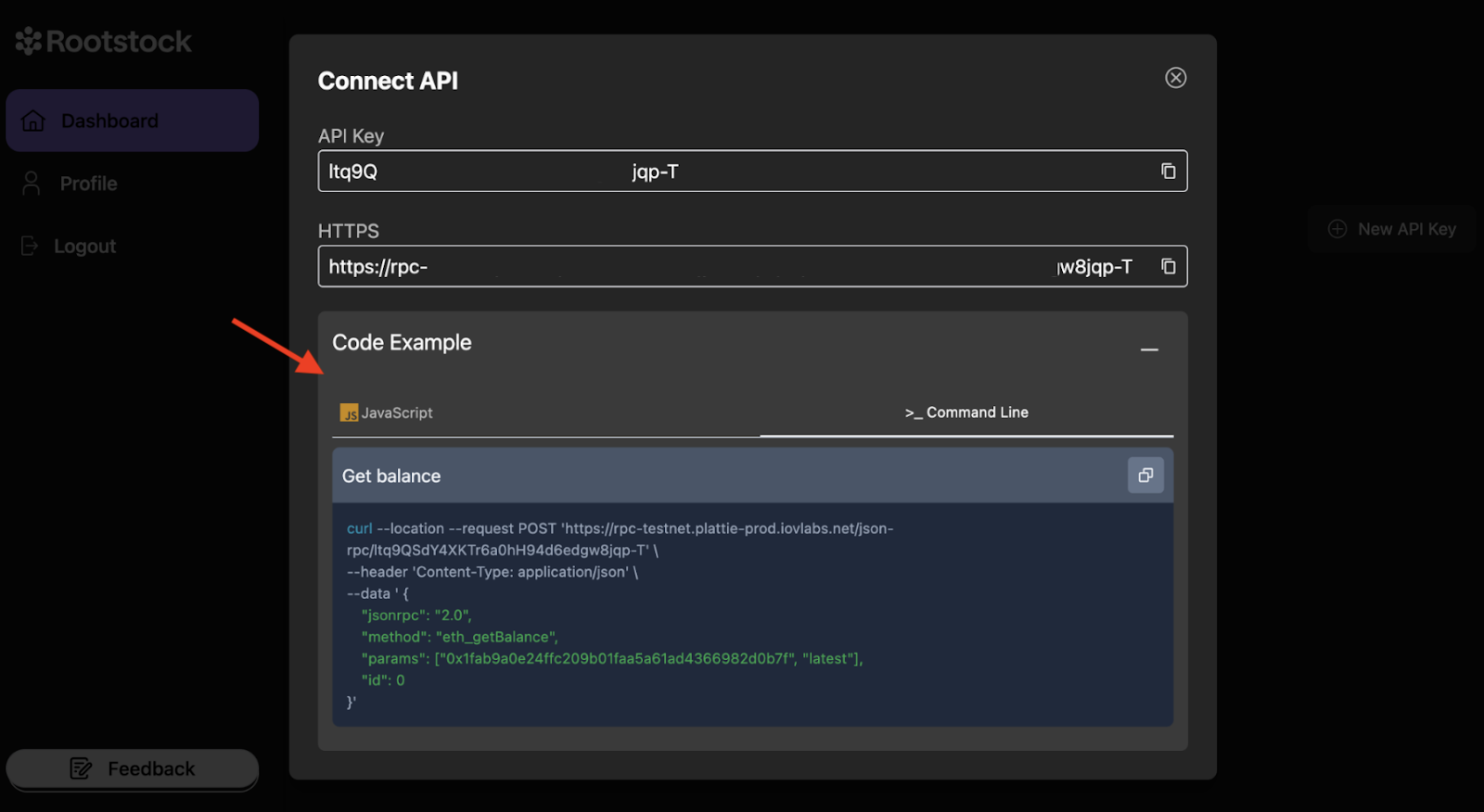Click the Dashboard home icon
This screenshot has width=1484, height=812.
[33, 121]
